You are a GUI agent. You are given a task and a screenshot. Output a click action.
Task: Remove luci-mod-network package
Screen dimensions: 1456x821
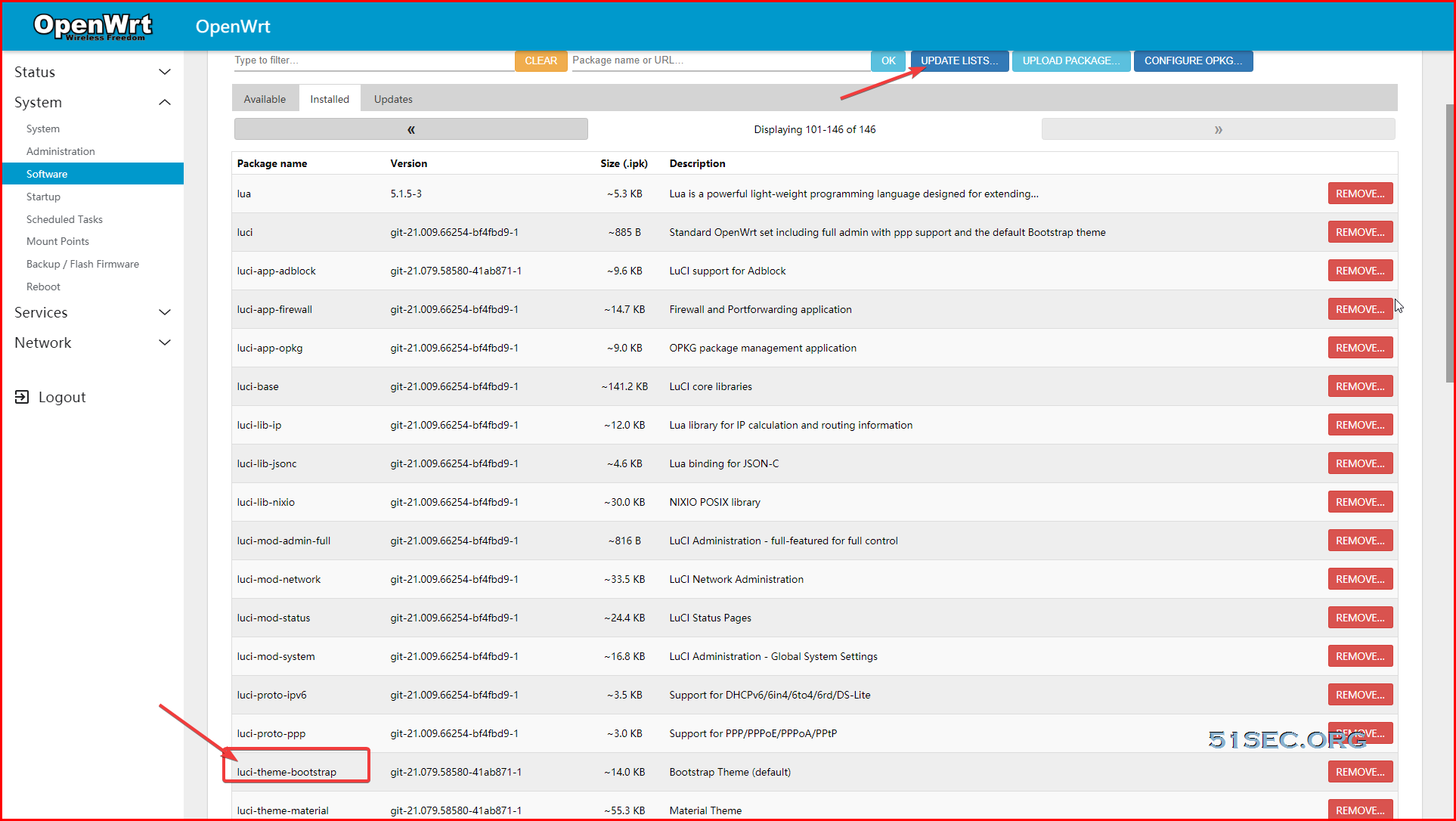click(1360, 579)
